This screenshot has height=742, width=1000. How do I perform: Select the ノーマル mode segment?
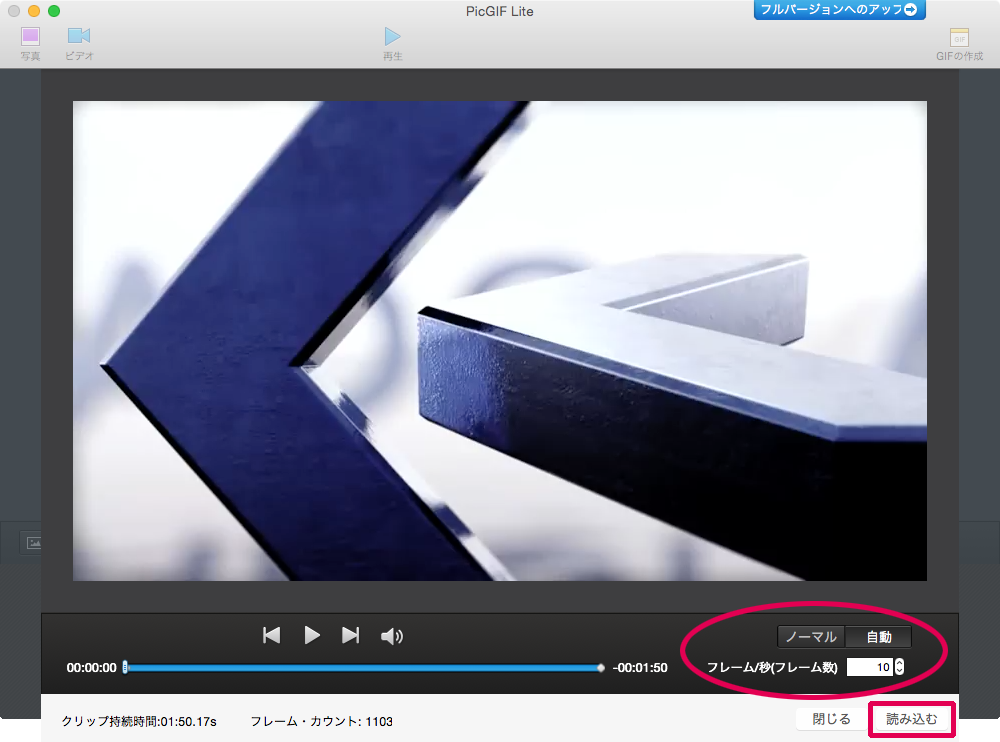click(x=811, y=637)
